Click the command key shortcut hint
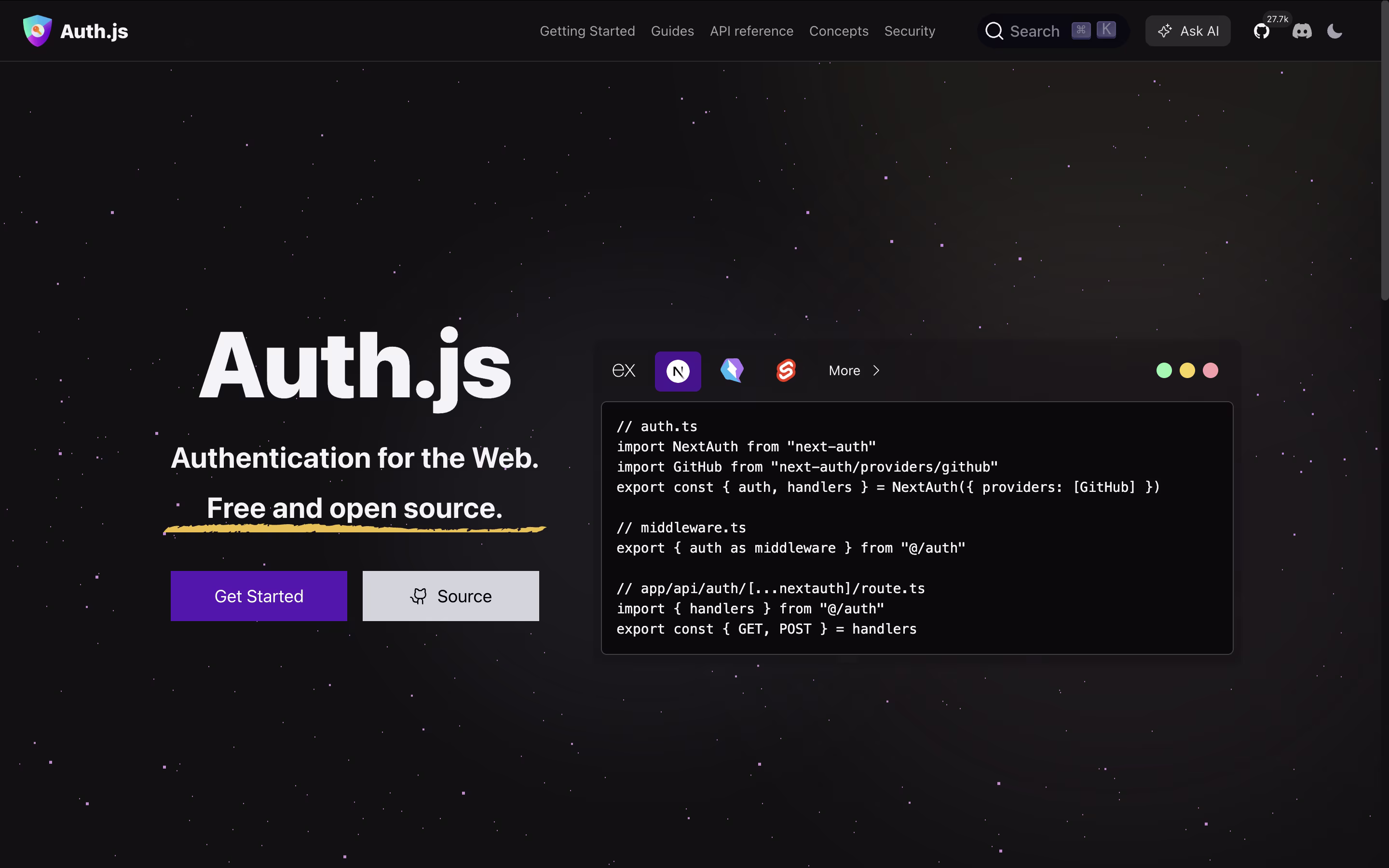 pyautogui.click(x=1081, y=30)
